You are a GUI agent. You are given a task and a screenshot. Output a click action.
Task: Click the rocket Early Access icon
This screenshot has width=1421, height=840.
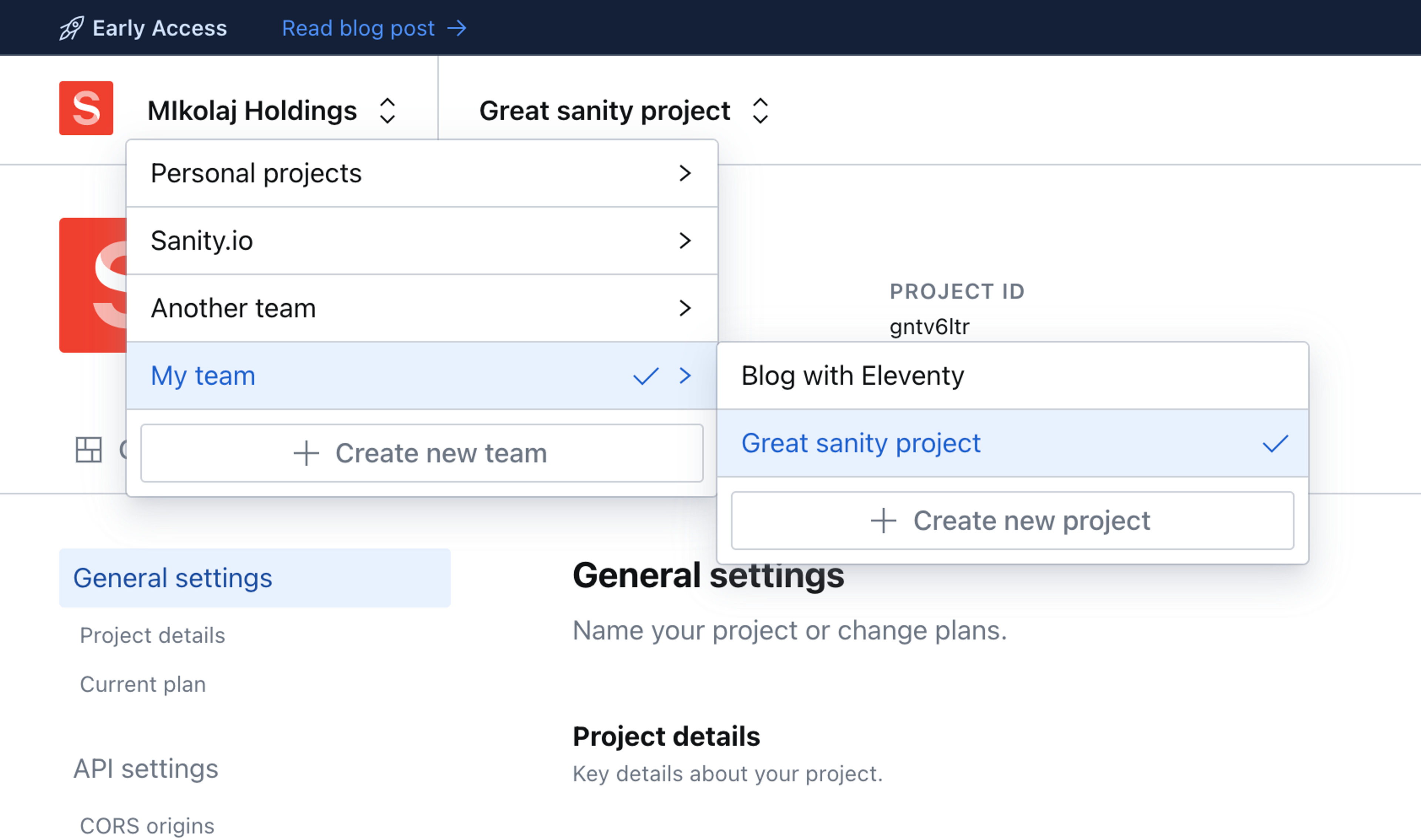[x=72, y=28]
